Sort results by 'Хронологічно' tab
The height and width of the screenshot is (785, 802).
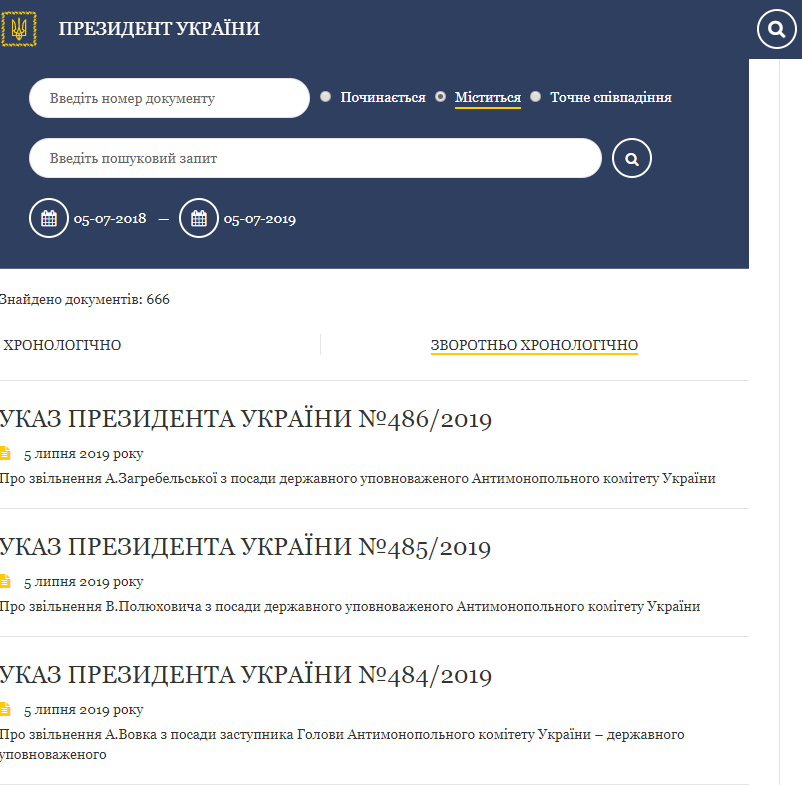(62, 345)
